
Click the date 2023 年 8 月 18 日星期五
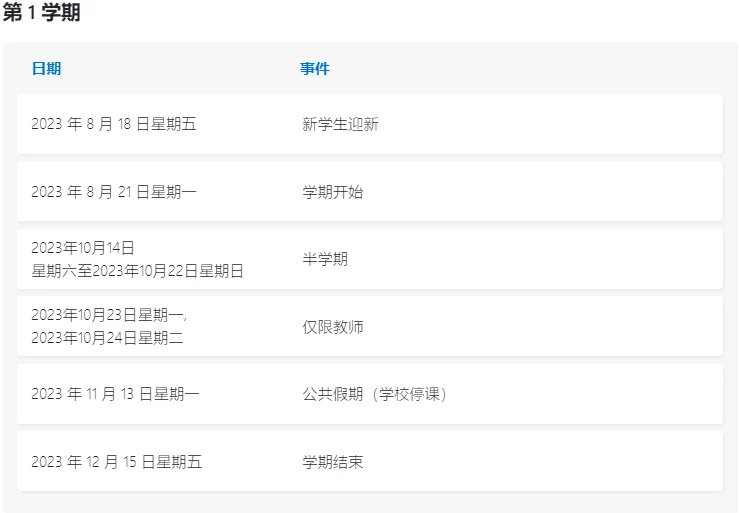tap(114, 124)
